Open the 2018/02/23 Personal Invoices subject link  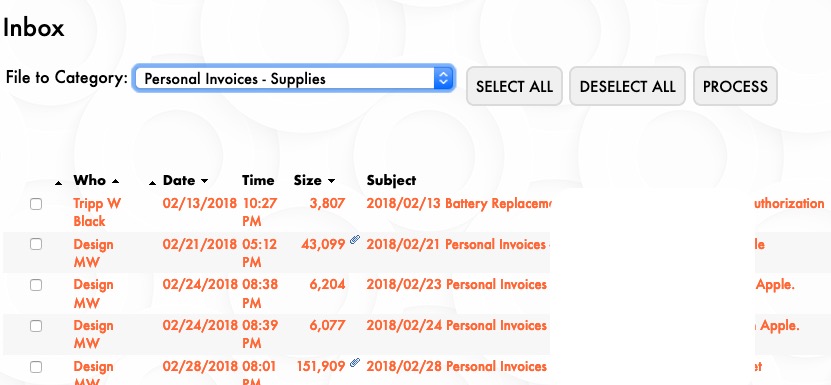coord(456,285)
